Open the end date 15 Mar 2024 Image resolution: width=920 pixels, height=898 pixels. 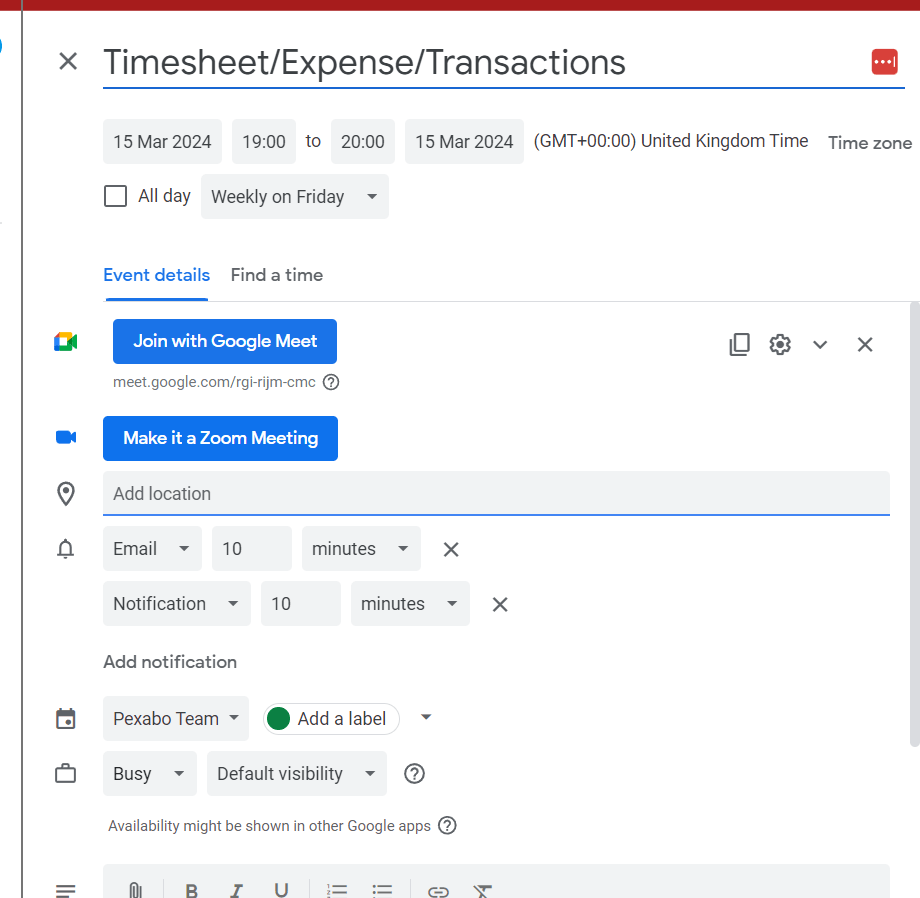coord(464,141)
